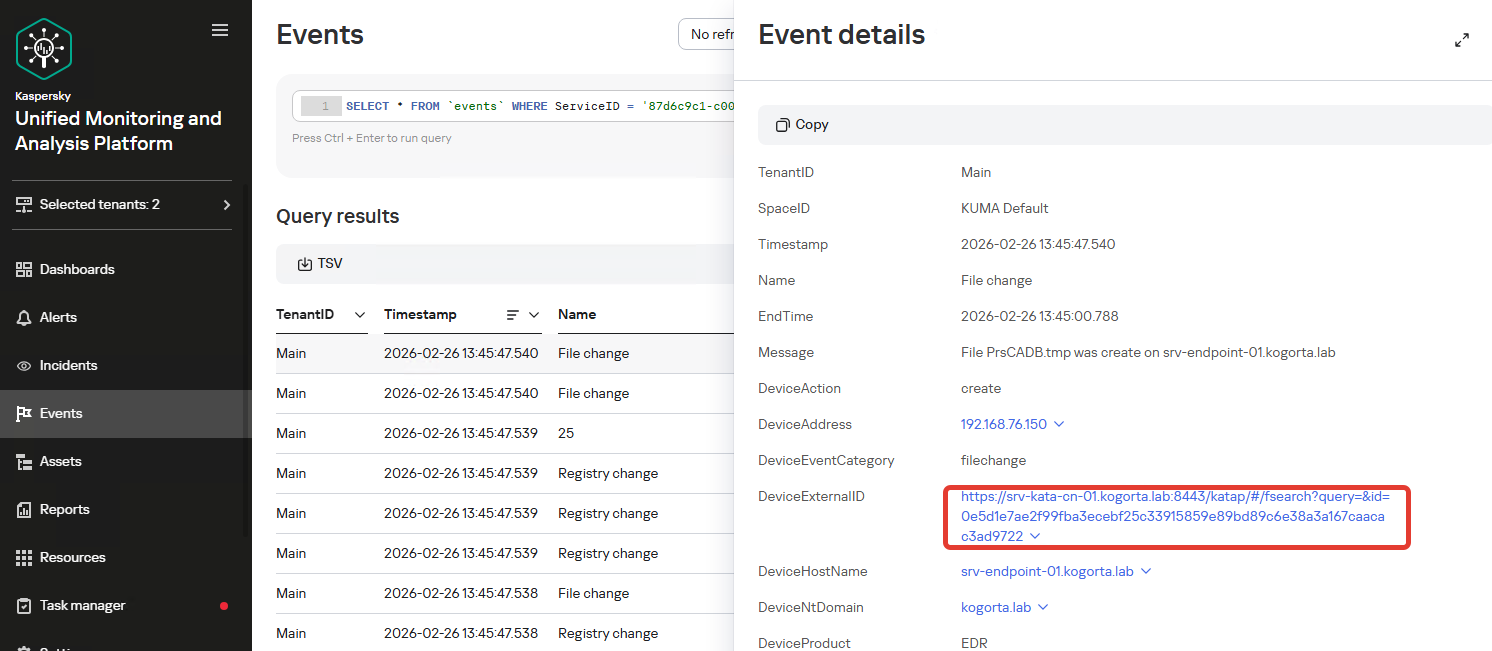Download results as TSV
This screenshot has width=1492, height=651.
pos(320,264)
